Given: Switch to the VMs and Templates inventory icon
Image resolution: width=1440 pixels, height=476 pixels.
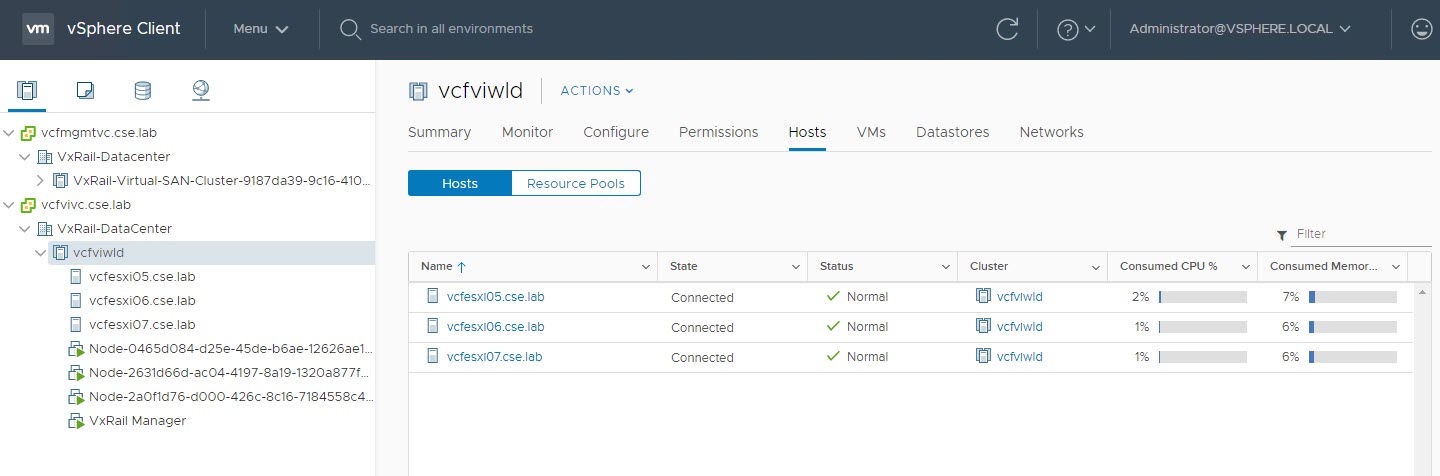Looking at the screenshot, I should click(x=85, y=91).
